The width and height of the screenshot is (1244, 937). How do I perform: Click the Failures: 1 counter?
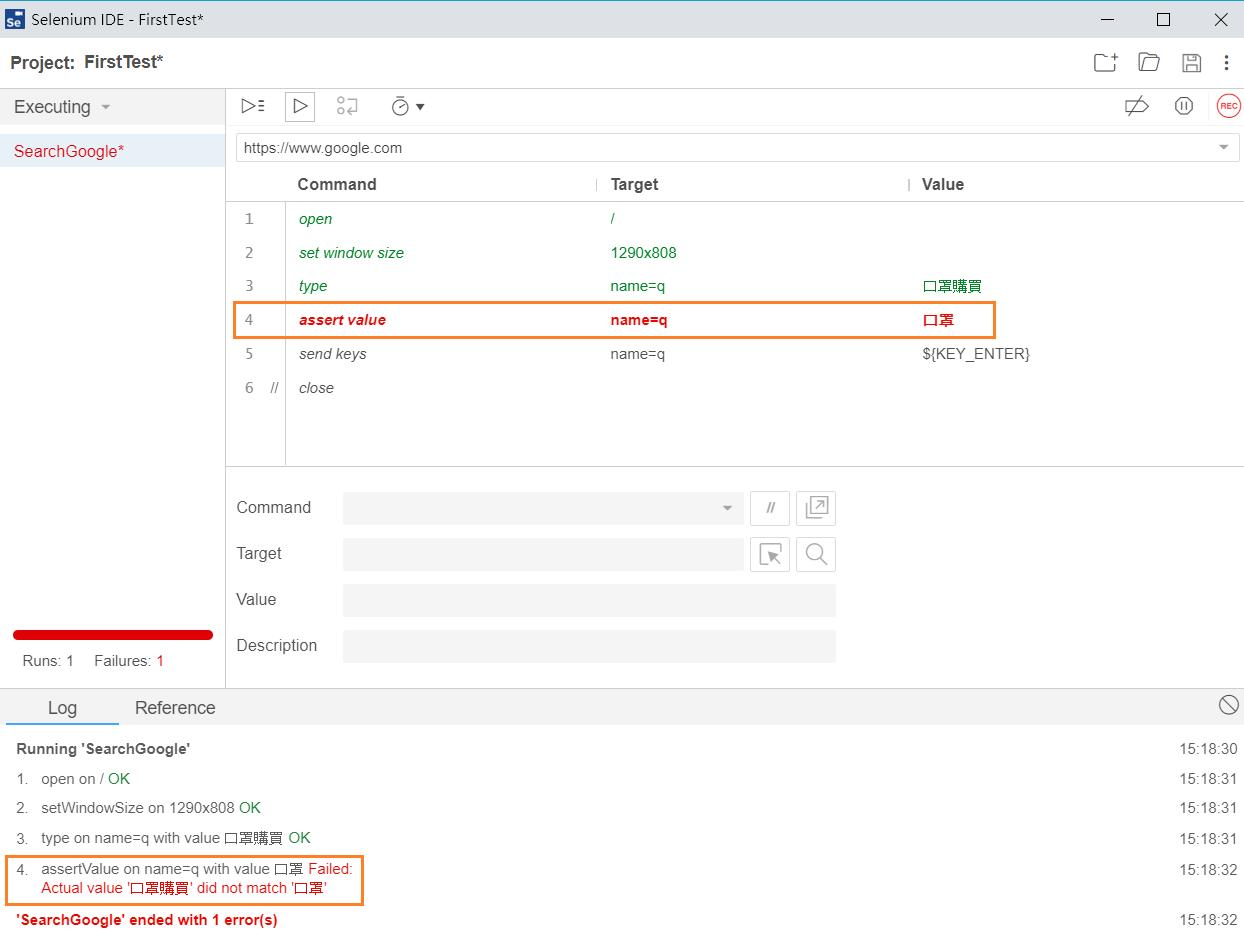(129, 661)
